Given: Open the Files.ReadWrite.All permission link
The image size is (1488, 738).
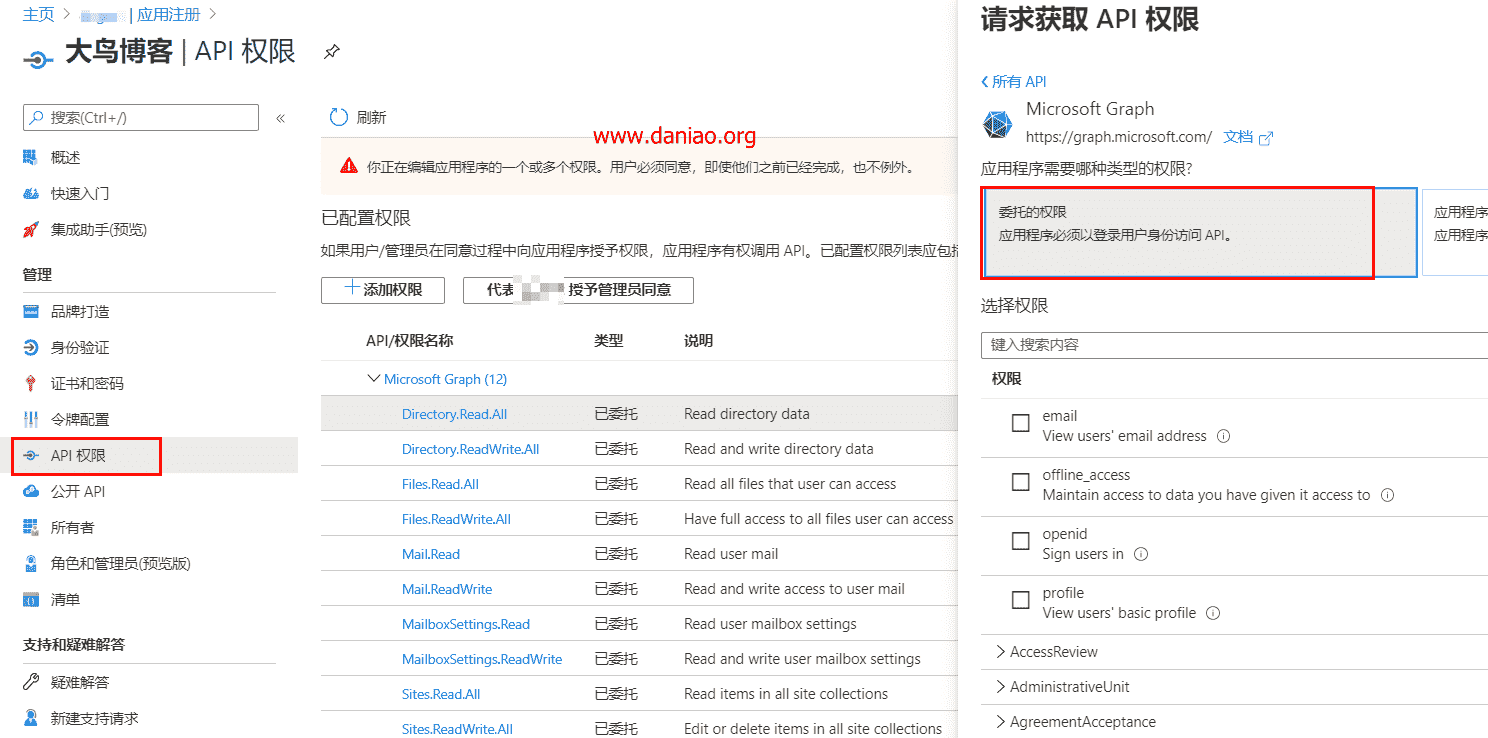Looking at the screenshot, I should pyautogui.click(x=456, y=519).
